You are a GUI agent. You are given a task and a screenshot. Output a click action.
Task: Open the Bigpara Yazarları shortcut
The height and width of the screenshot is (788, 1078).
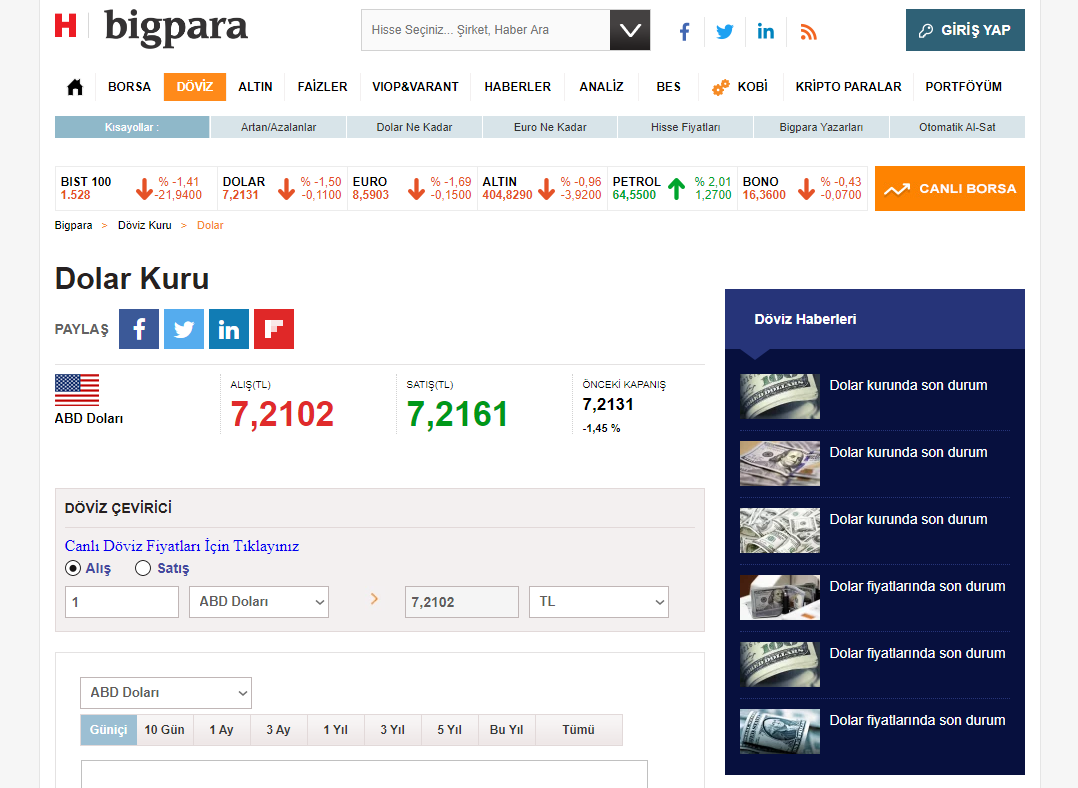click(x=821, y=127)
